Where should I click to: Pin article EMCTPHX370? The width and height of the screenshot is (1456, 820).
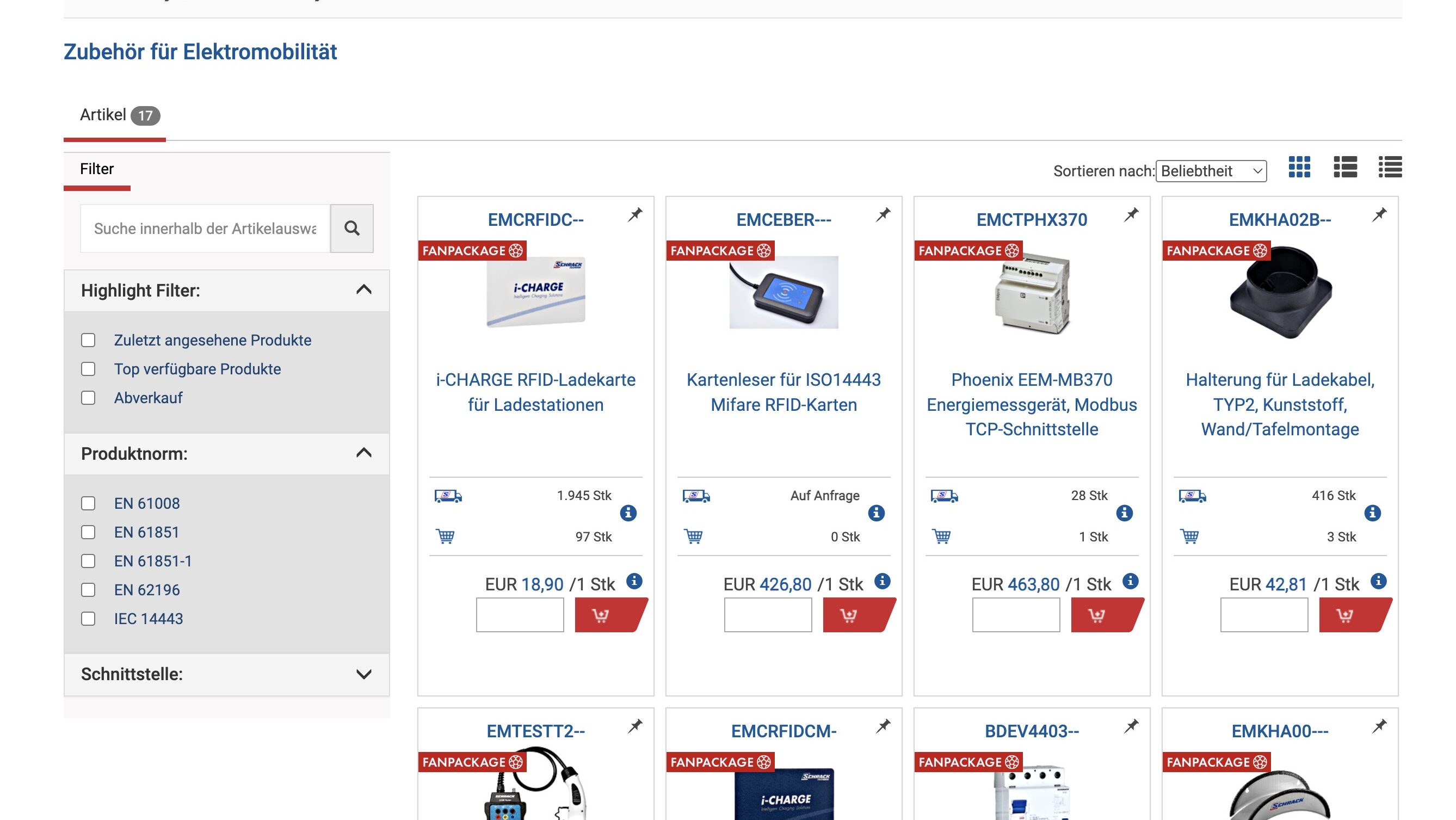click(x=1132, y=215)
